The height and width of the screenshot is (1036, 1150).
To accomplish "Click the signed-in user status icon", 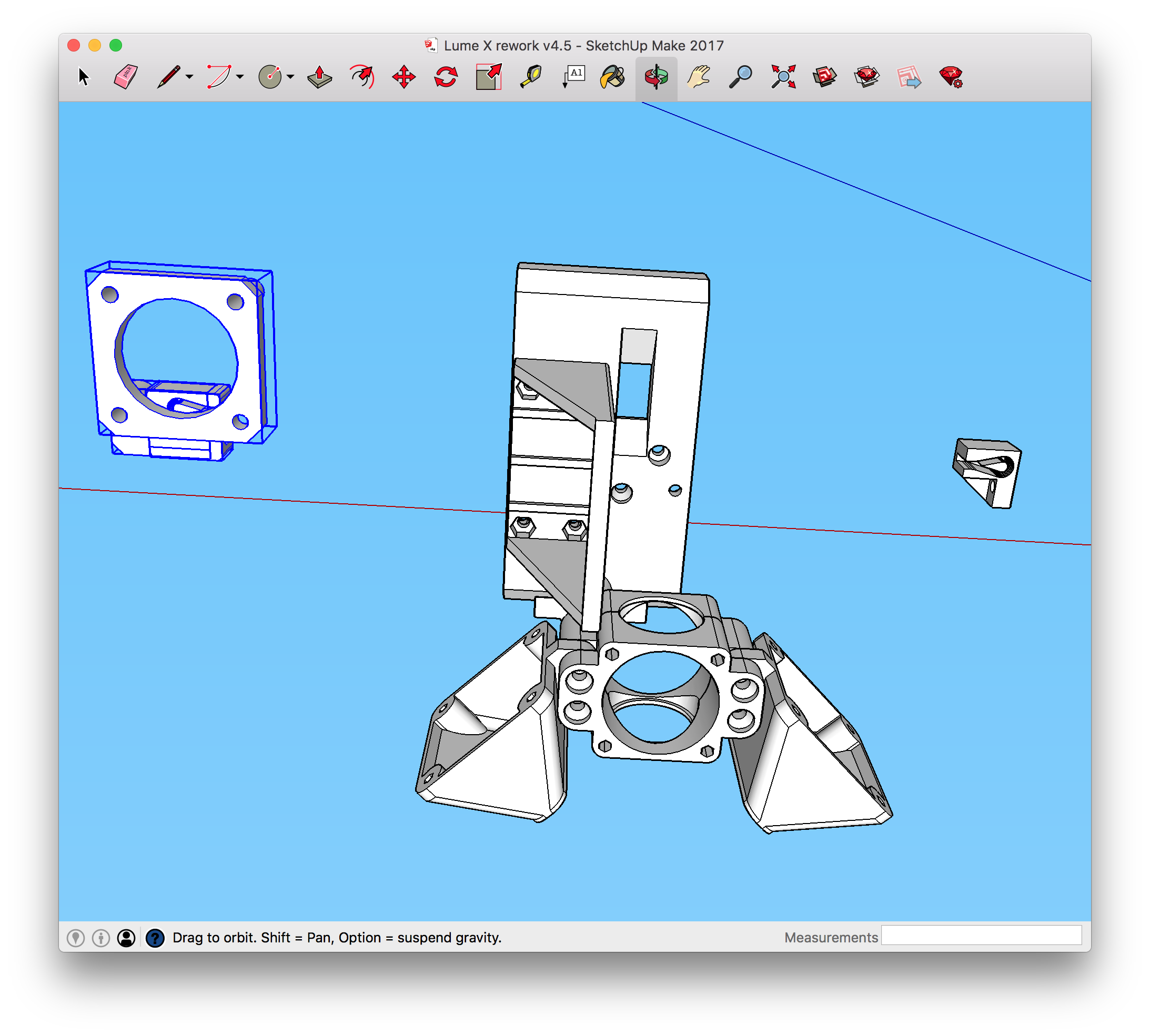I will pos(126,938).
